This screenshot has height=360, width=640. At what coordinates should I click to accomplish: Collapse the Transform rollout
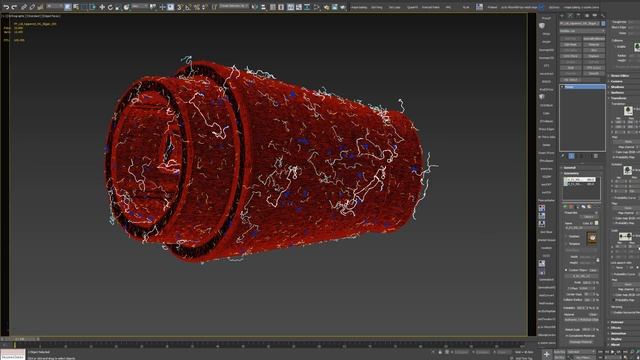(x=624, y=98)
